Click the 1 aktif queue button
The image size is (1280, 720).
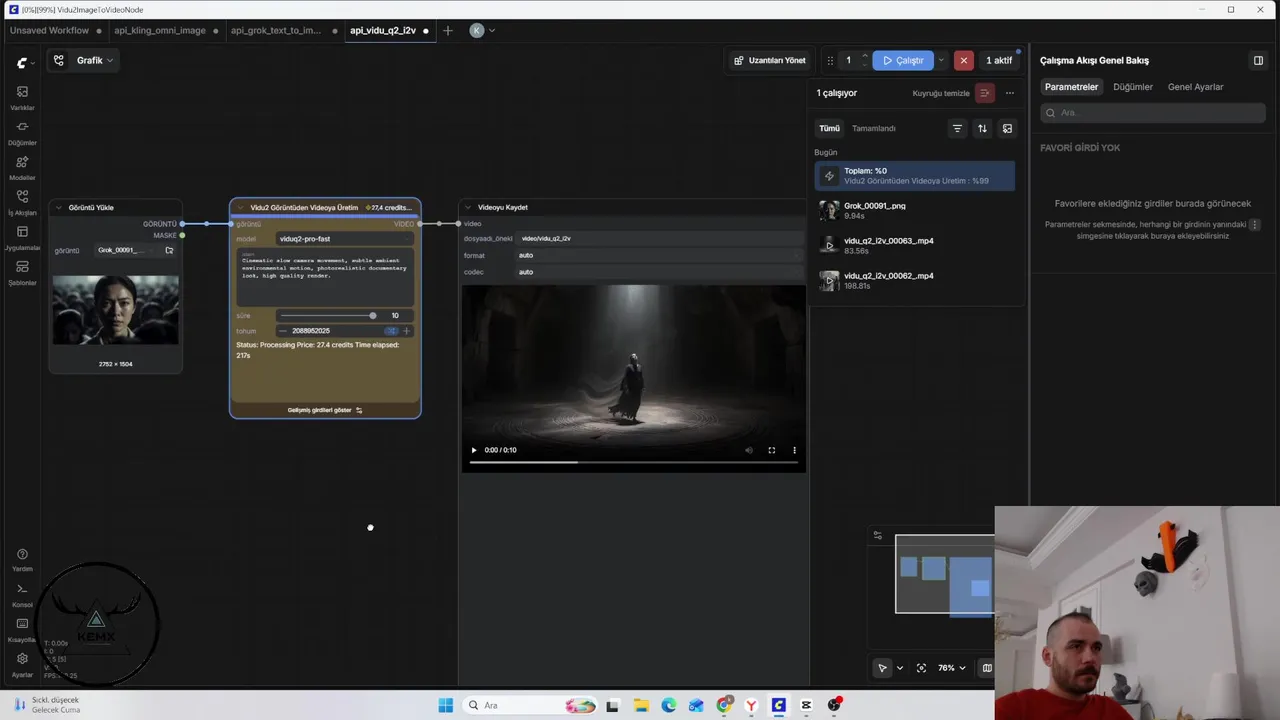point(999,61)
